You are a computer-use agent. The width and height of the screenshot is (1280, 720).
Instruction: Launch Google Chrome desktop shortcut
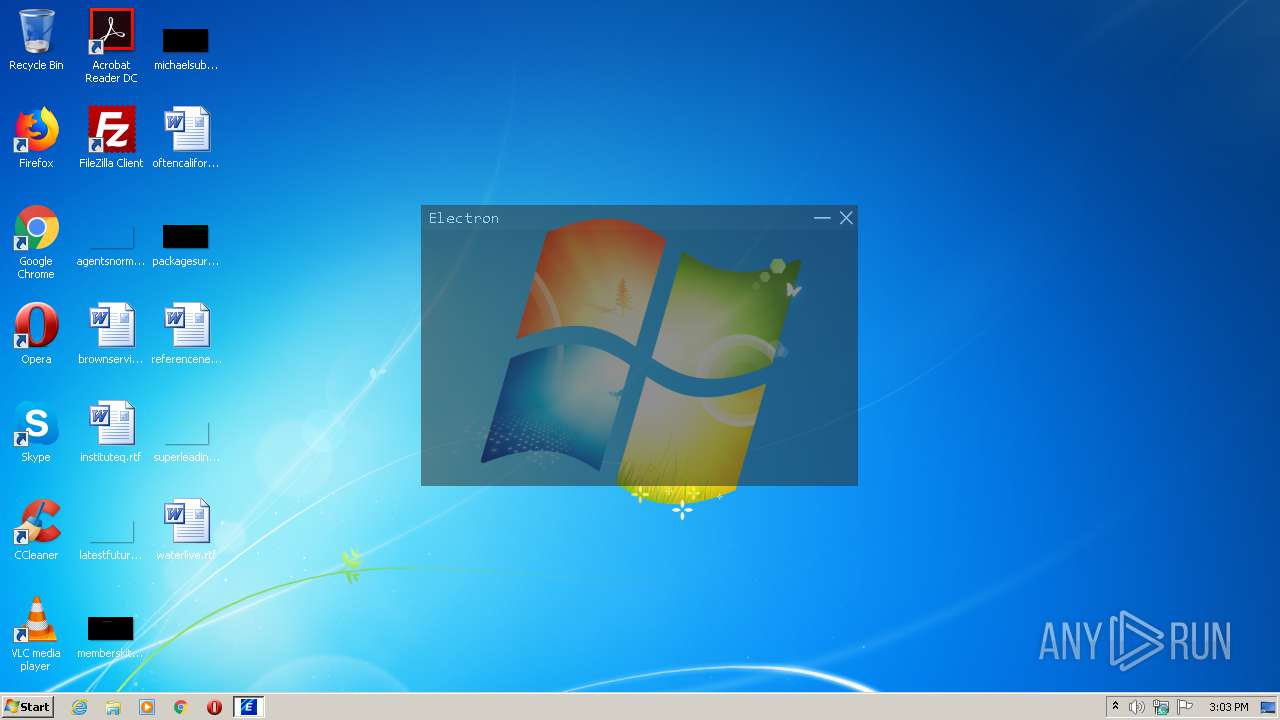pyautogui.click(x=36, y=242)
